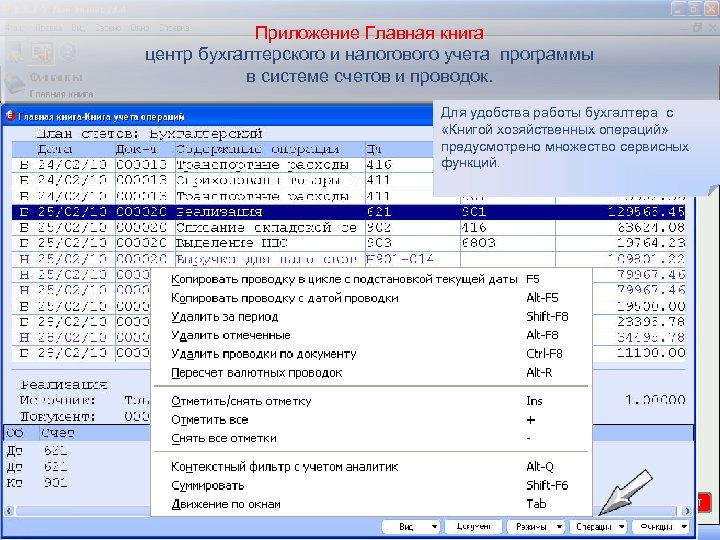Select the 'Оприходование товаров' row
Image resolution: width=720 pixels, height=540 pixels.
click(x=223, y=180)
